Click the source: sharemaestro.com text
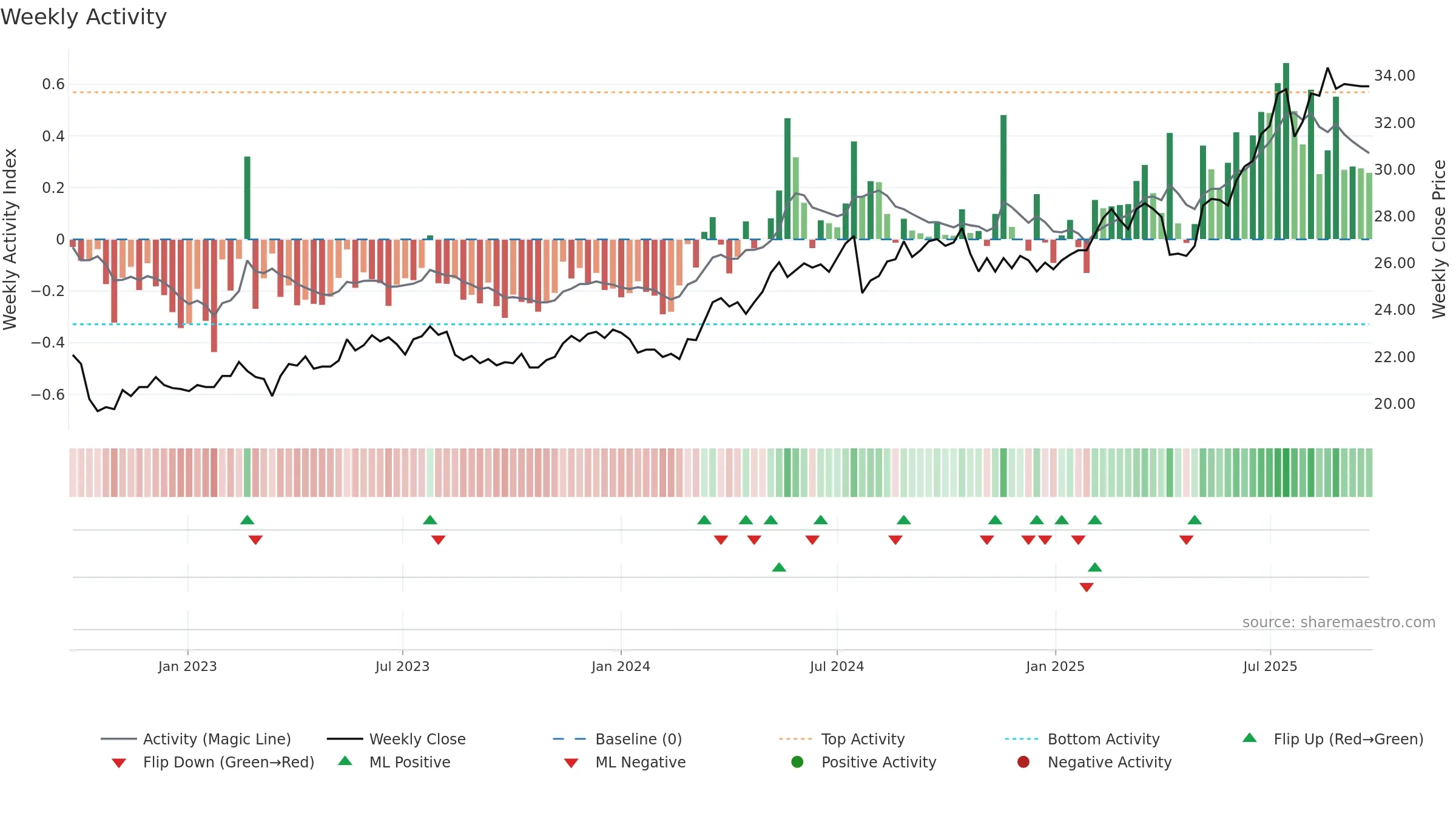Screen dimensions: 1456x819 click(x=1339, y=622)
